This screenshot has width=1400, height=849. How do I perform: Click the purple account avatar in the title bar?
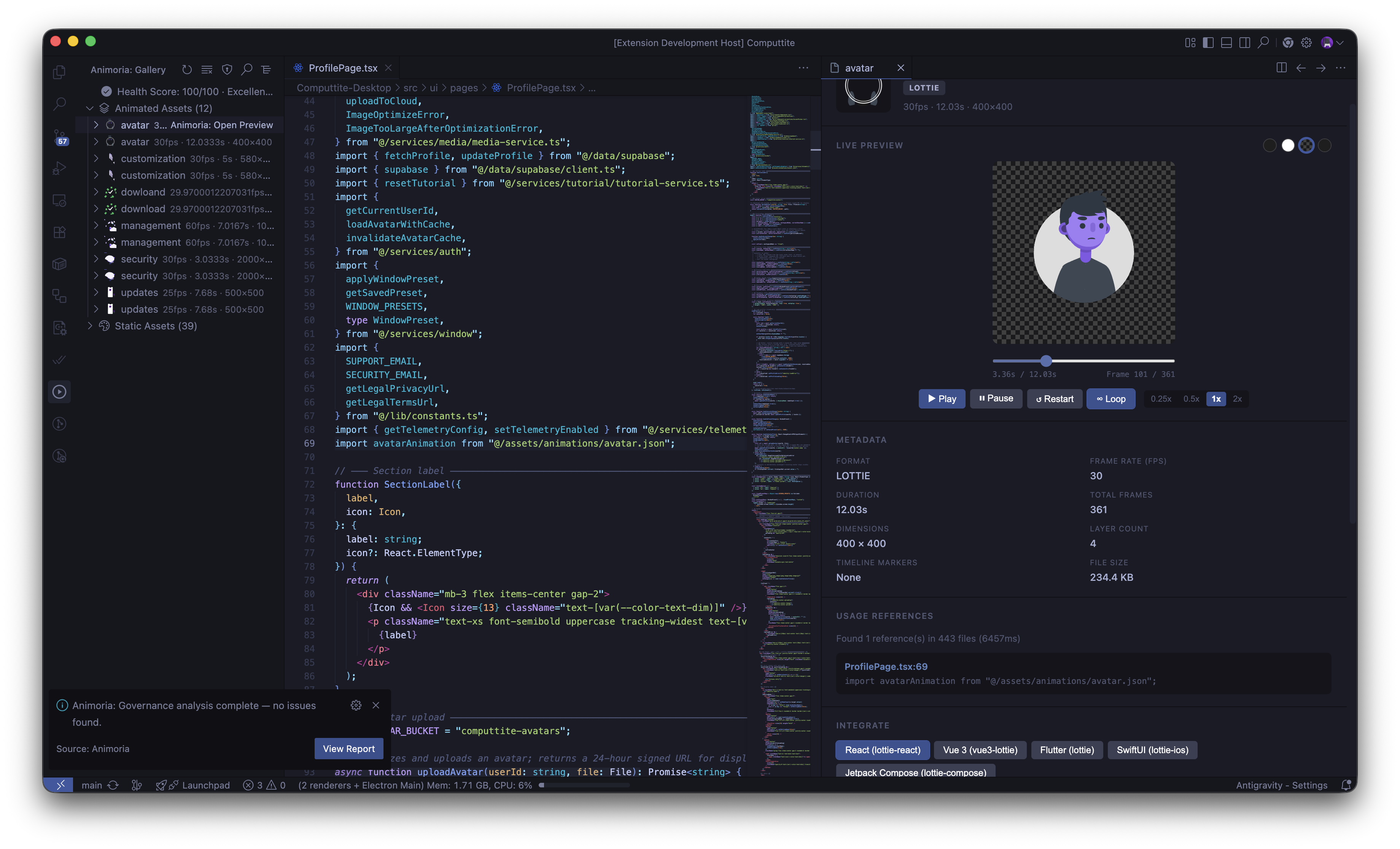click(1327, 43)
